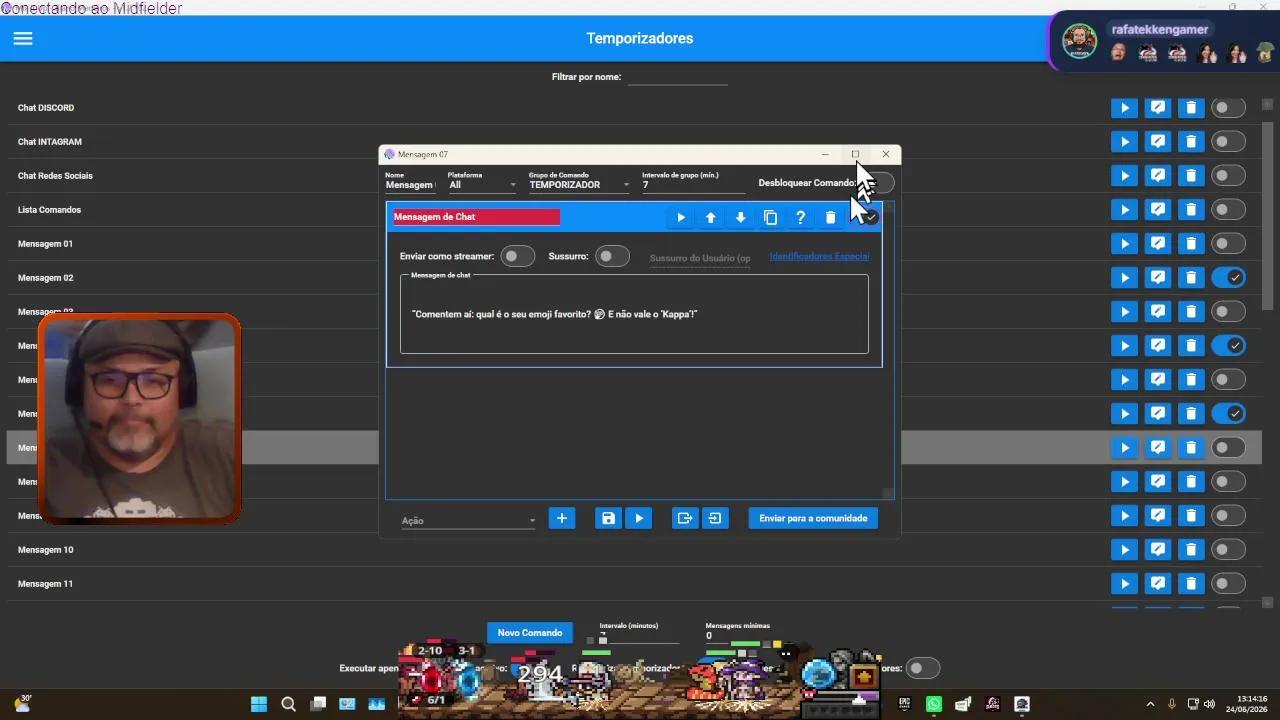Export the command to file
This screenshot has width=1280, height=720.
[685, 518]
